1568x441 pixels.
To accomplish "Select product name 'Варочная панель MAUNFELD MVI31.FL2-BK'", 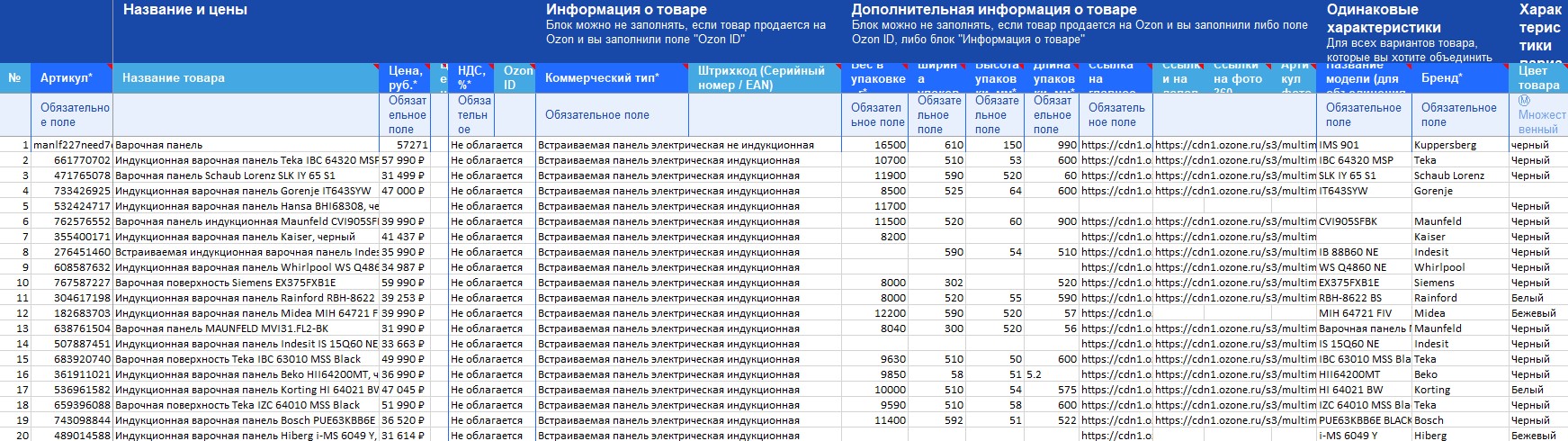I will click(246, 328).
